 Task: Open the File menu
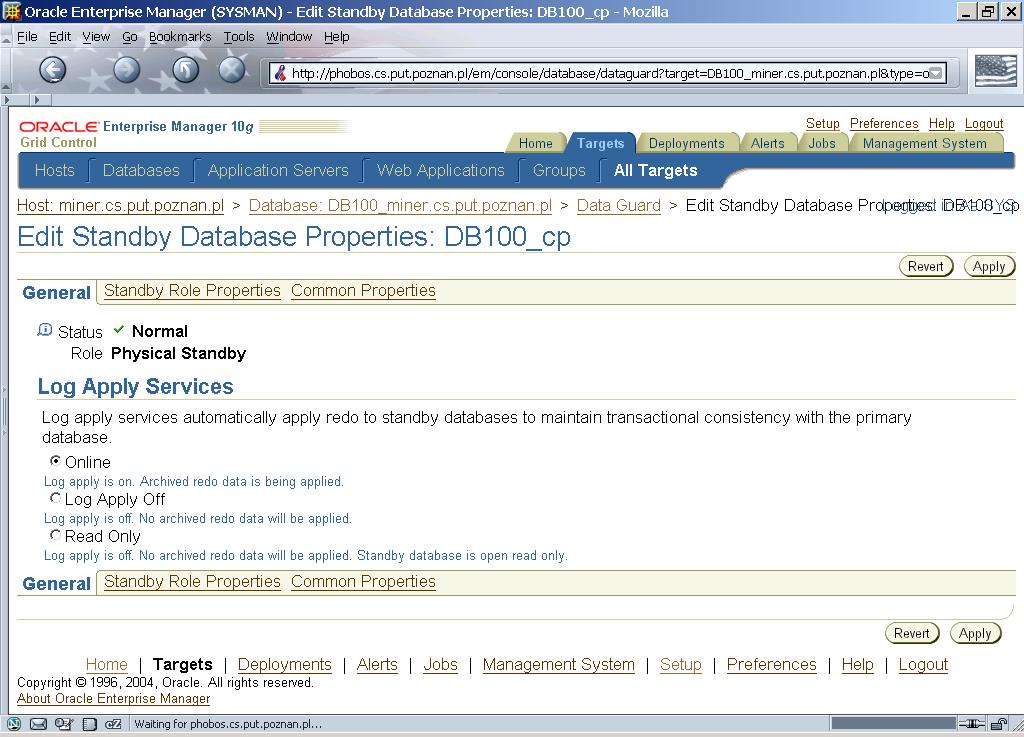tap(27, 37)
